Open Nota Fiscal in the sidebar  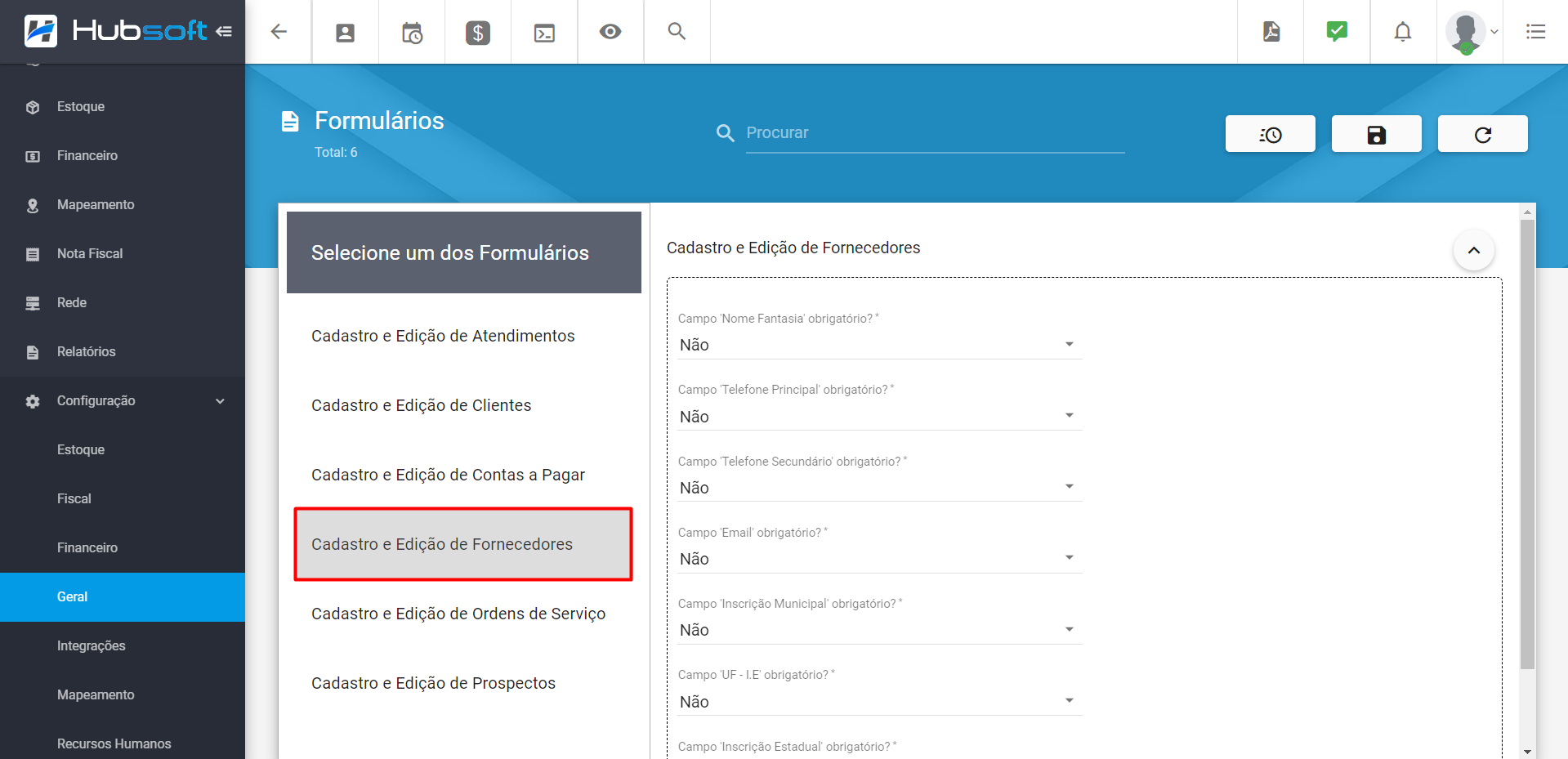point(123,254)
